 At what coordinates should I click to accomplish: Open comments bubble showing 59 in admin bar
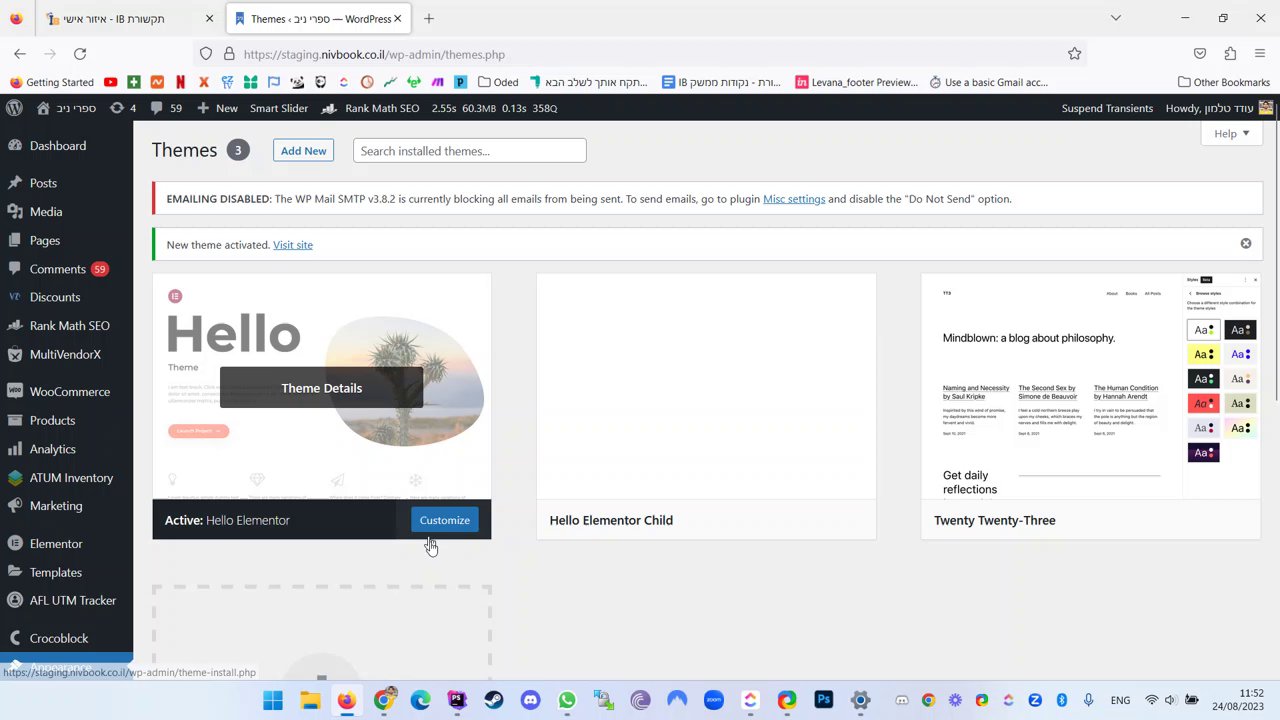(166, 108)
